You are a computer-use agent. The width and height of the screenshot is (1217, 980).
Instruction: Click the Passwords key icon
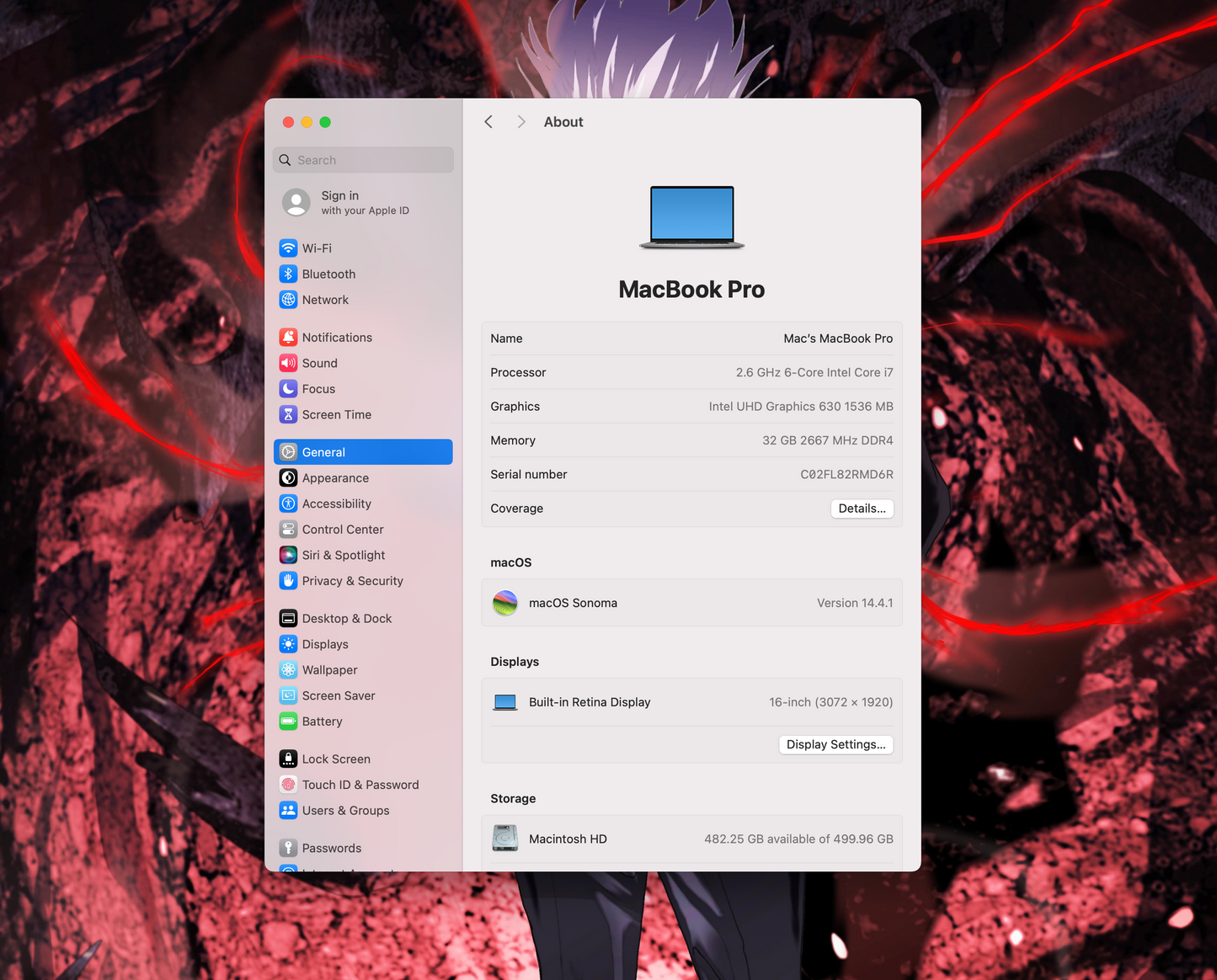[x=288, y=848]
